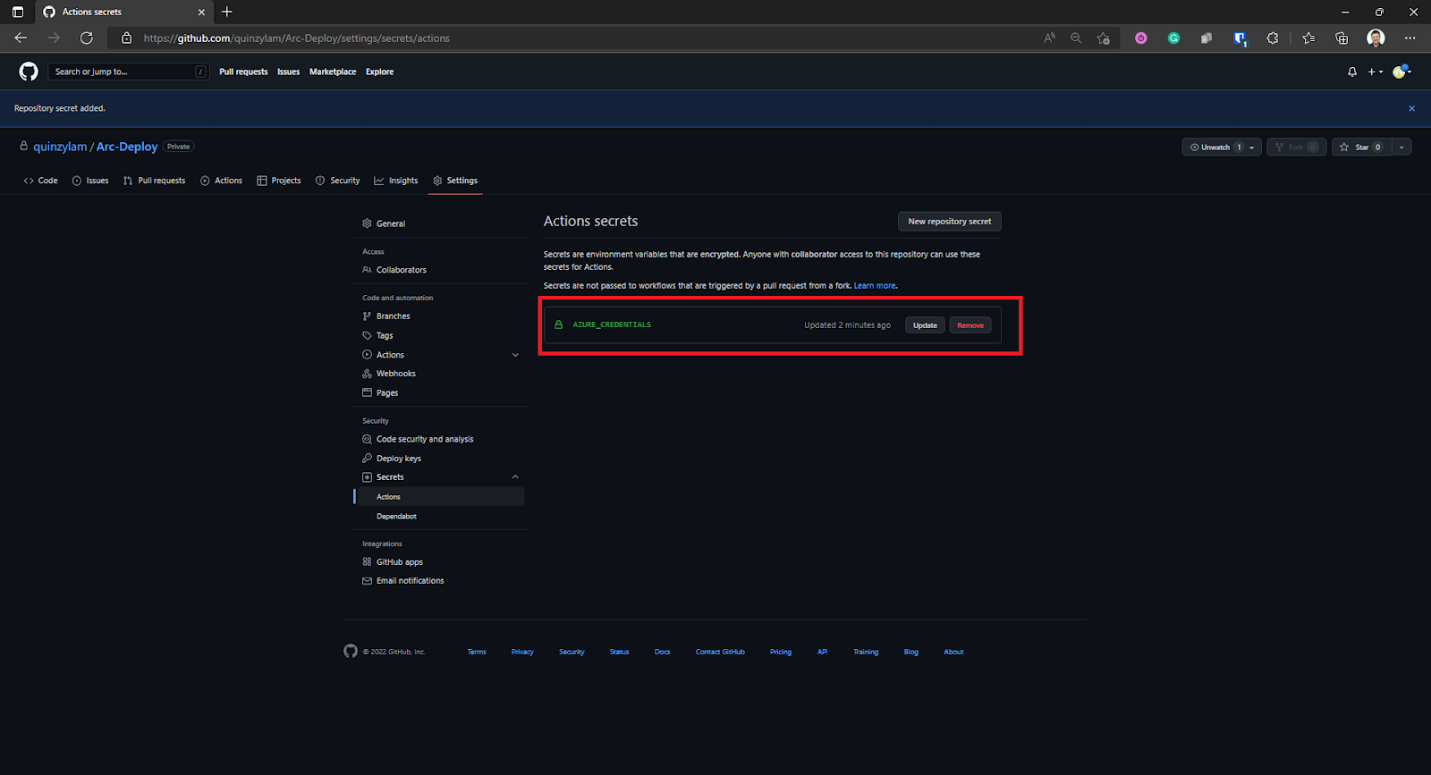Open Marketplace in the top navigation

pos(332,72)
